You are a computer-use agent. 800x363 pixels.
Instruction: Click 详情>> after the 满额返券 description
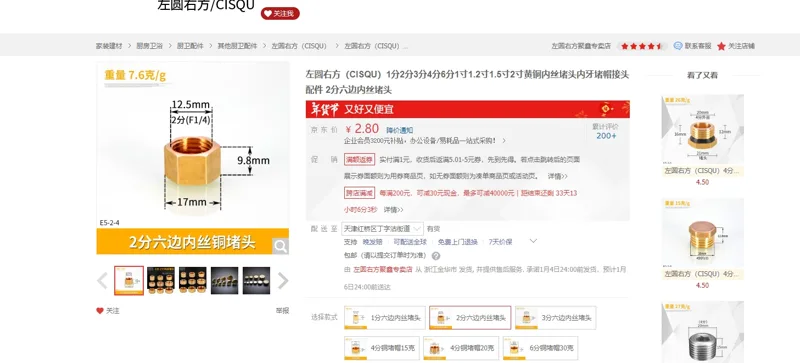point(558,176)
